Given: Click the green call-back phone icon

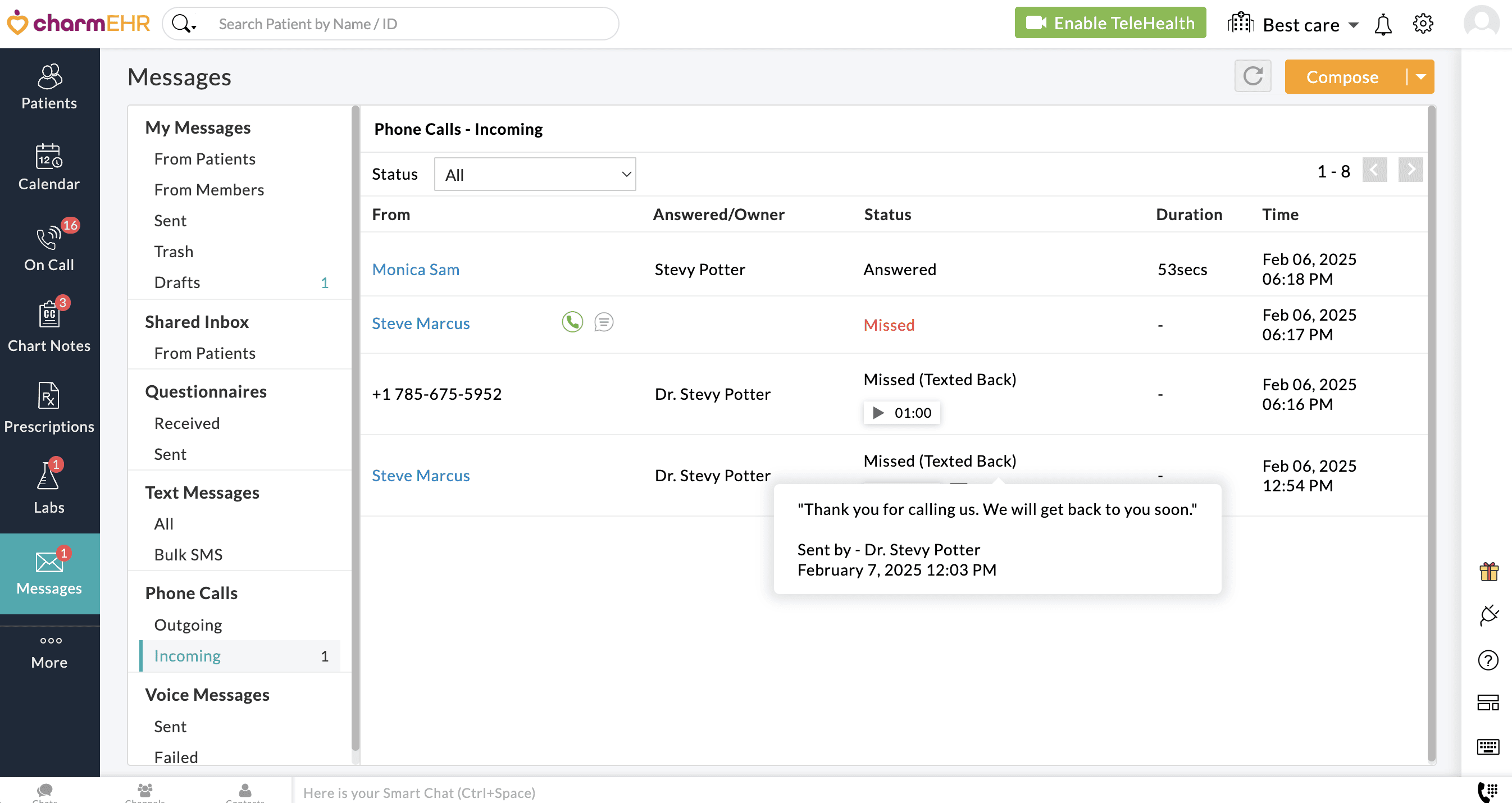Looking at the screenshot, I should 572,322.
